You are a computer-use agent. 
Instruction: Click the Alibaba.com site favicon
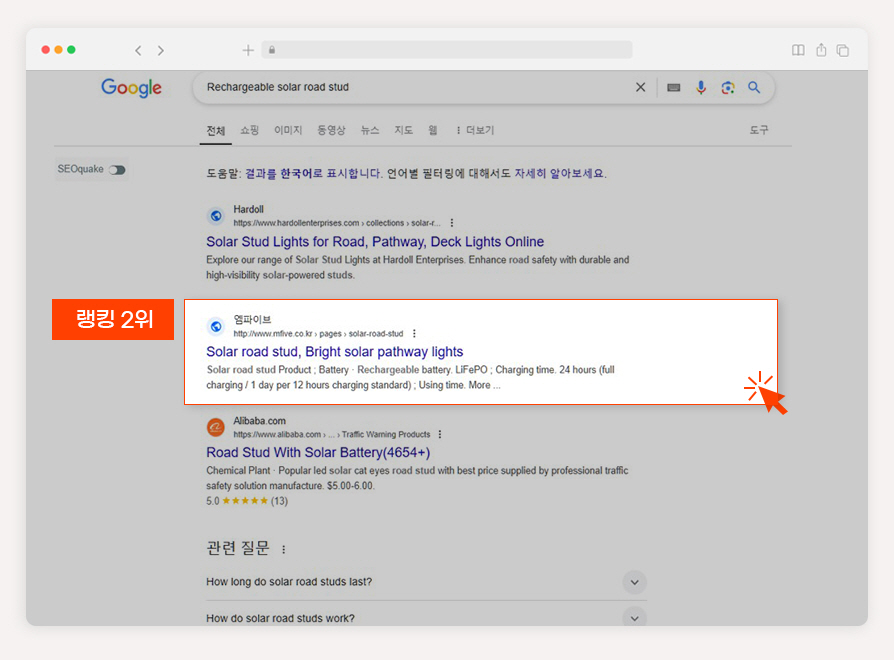click(216, 427)
